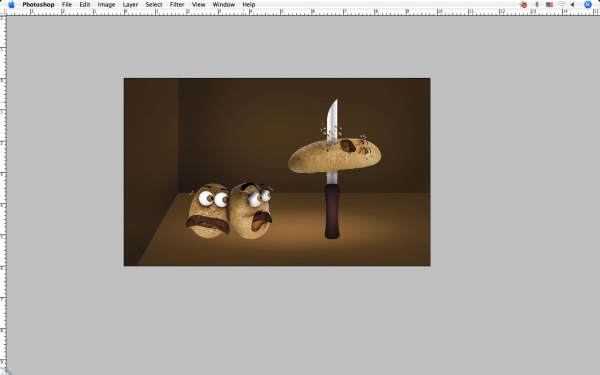Open the Window menu
This screenshot has height=375, width=600.
[x=223, y=5]
